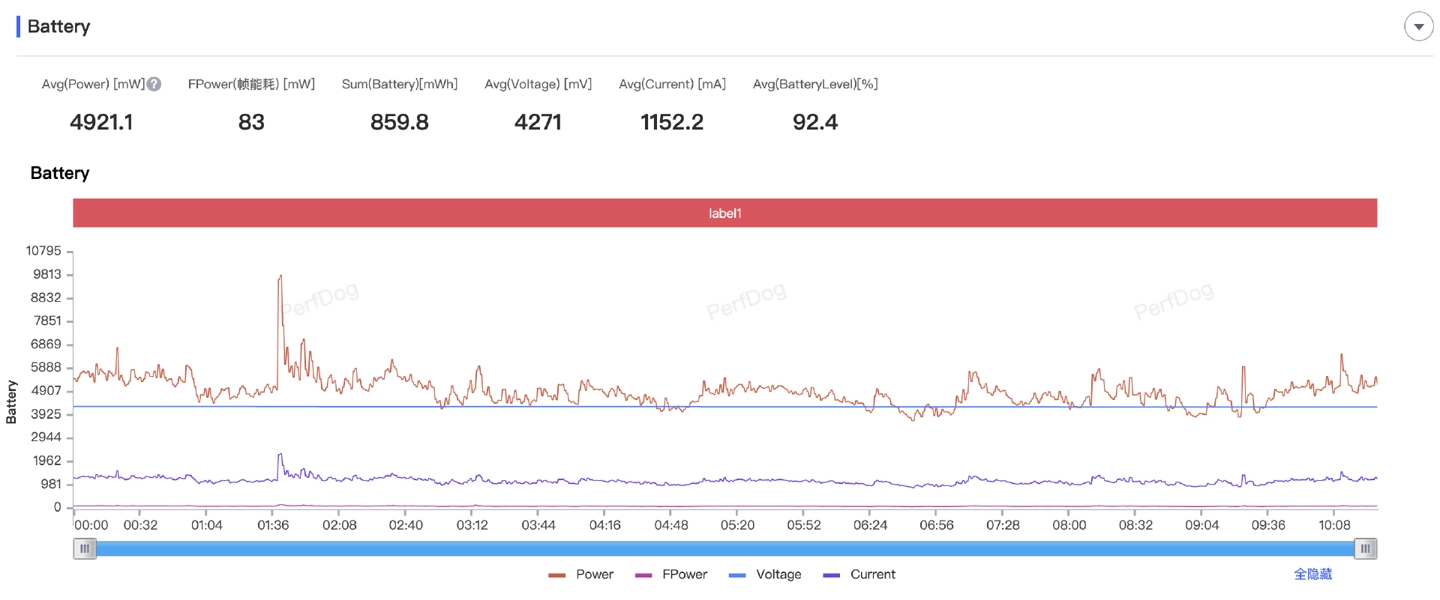Click the Avg(Current) value 1152.2
This screenshot has width=1440, height=600.
pyautogui.click(x=672, y=123)
